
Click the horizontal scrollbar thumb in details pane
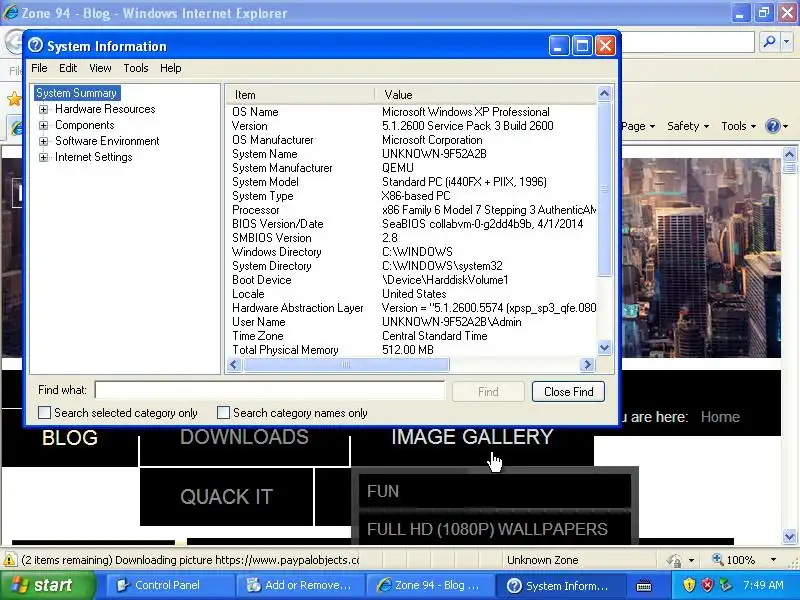346,364
